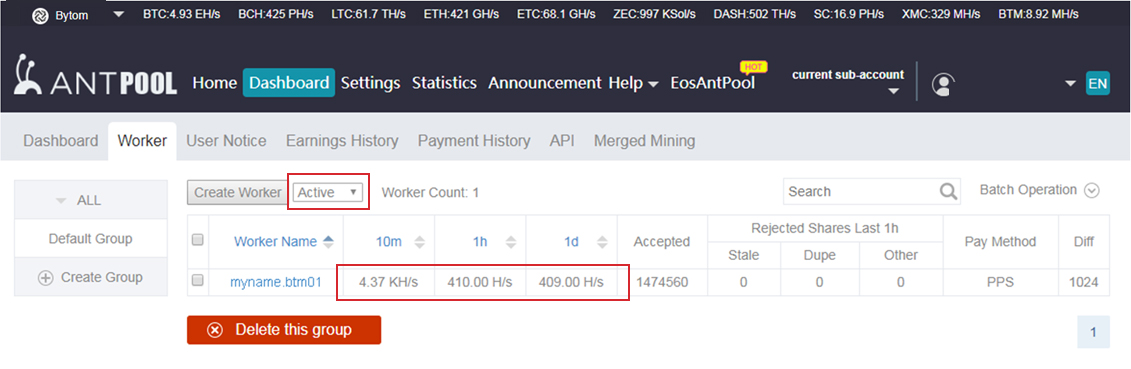Click the 1h column header link
1131x369 pixels.
click(480, 243)
